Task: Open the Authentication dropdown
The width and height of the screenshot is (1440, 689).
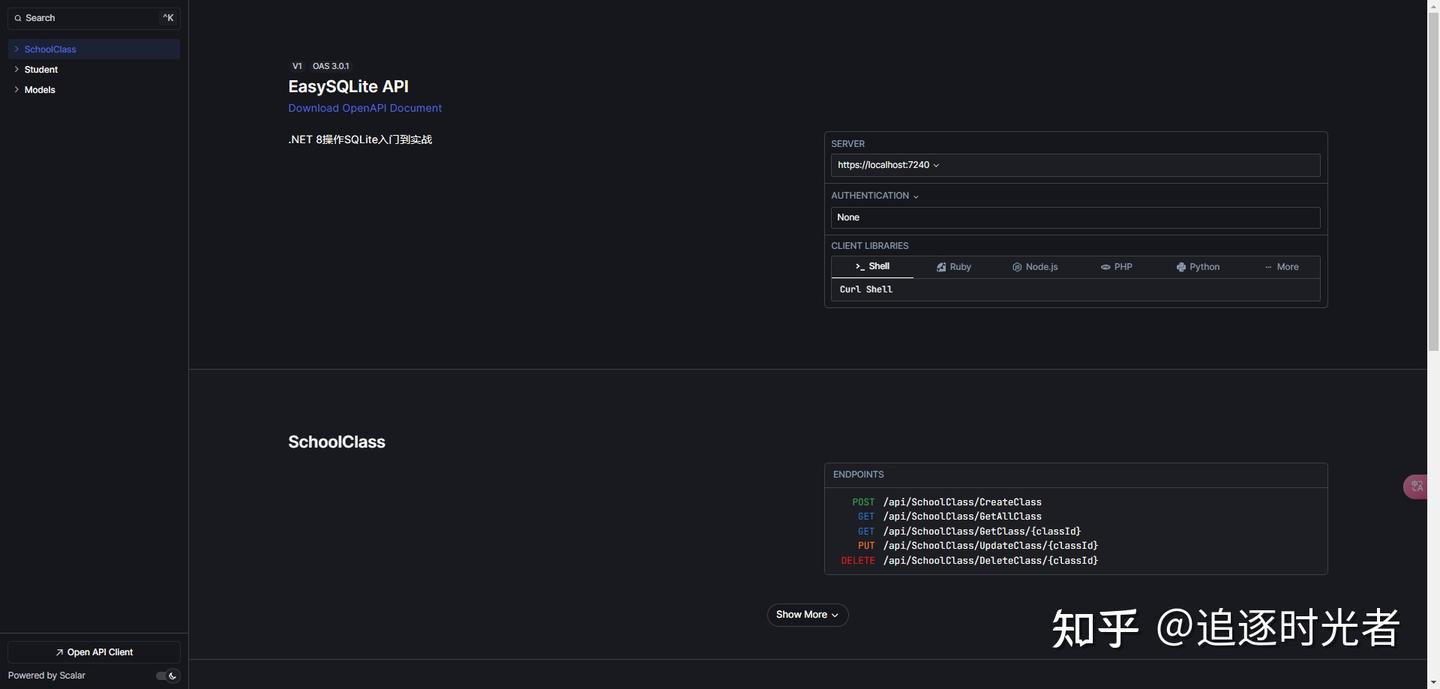Action: 875,196
